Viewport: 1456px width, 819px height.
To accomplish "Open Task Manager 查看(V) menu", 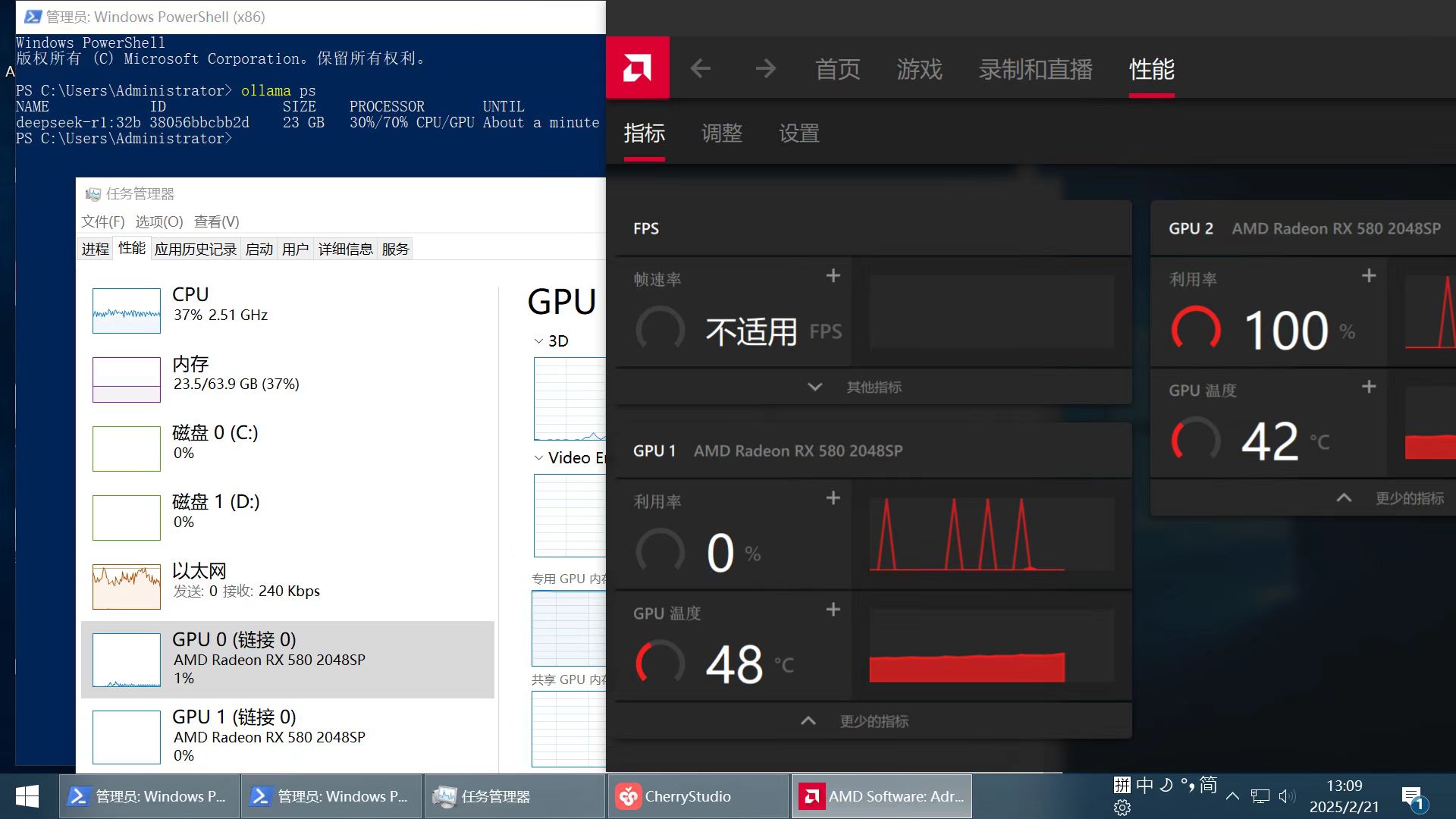I will (x=217, y=221).
